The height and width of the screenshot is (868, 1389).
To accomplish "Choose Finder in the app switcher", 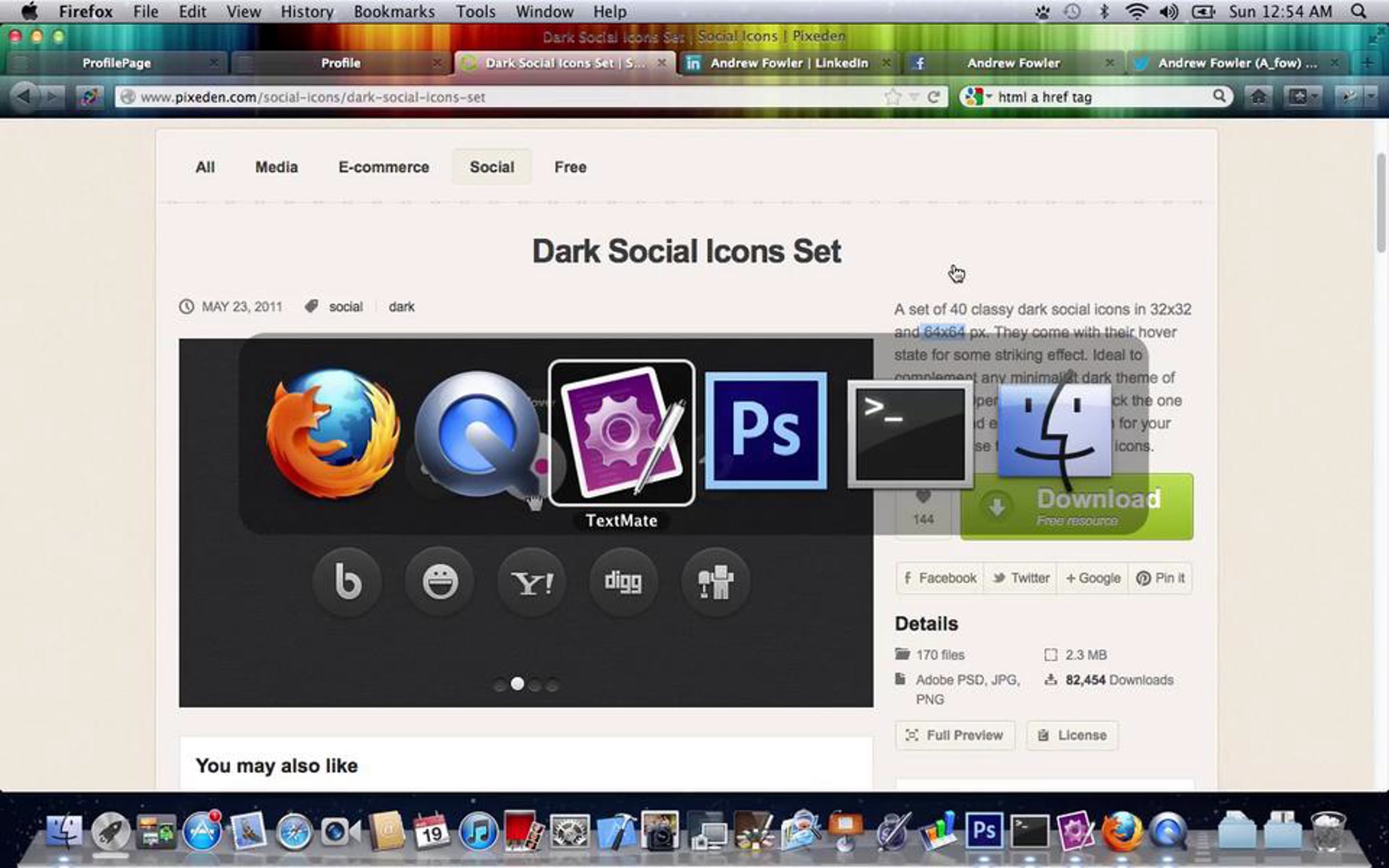I will [1054, 432].
